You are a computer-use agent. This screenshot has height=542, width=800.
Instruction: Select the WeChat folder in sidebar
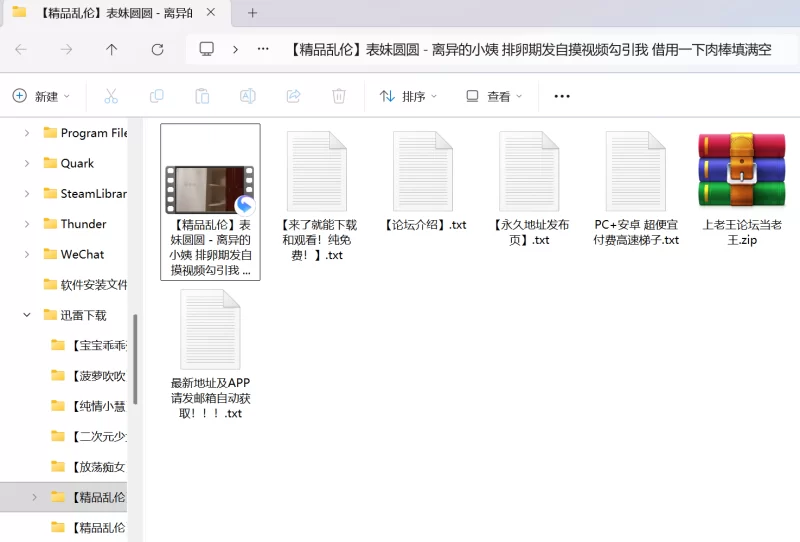(82, 254)
